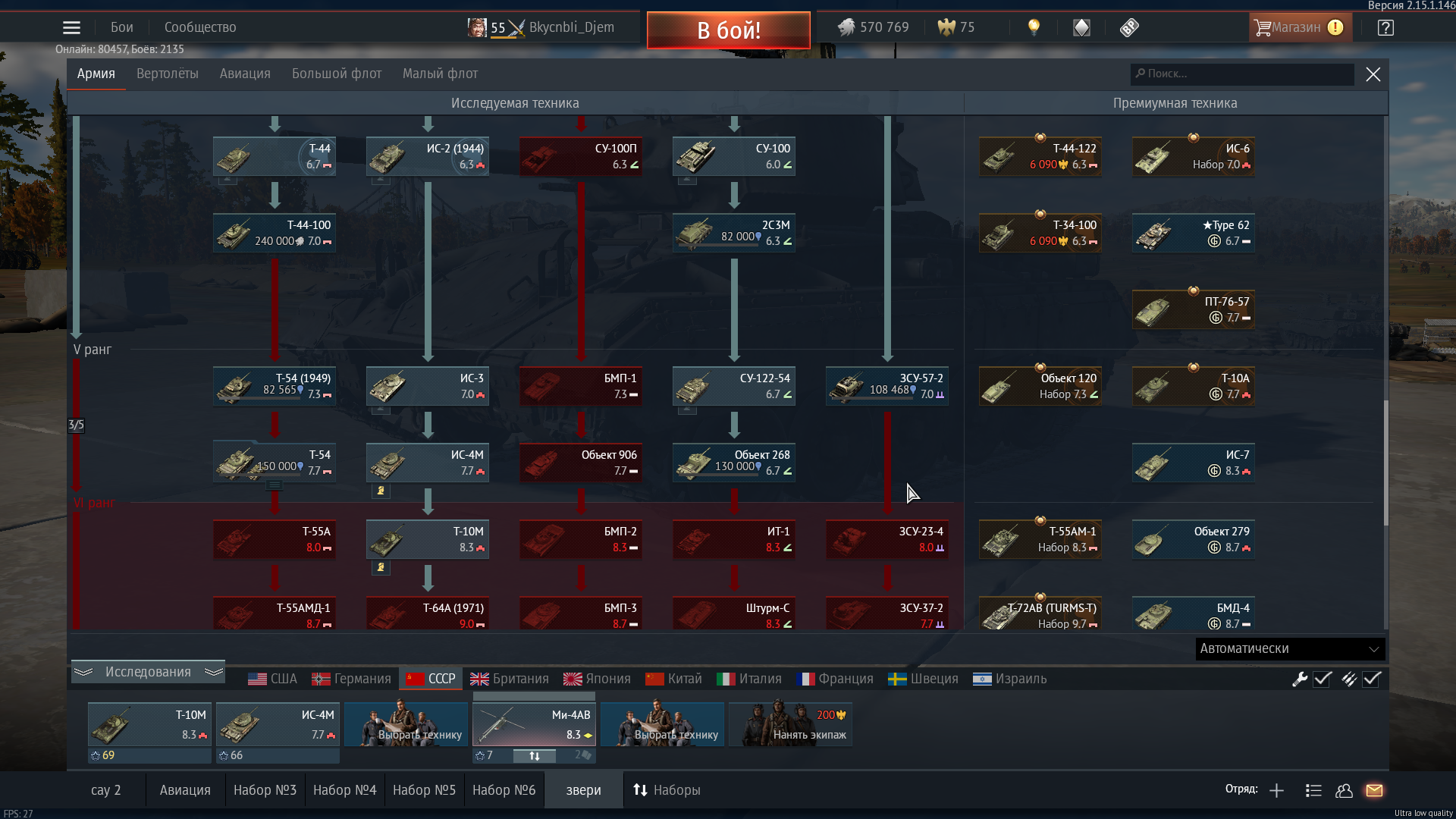Select premium Т-44-122 vehicle card
This screenshot has width=1456, height=819.
[x=1040, y=156]
